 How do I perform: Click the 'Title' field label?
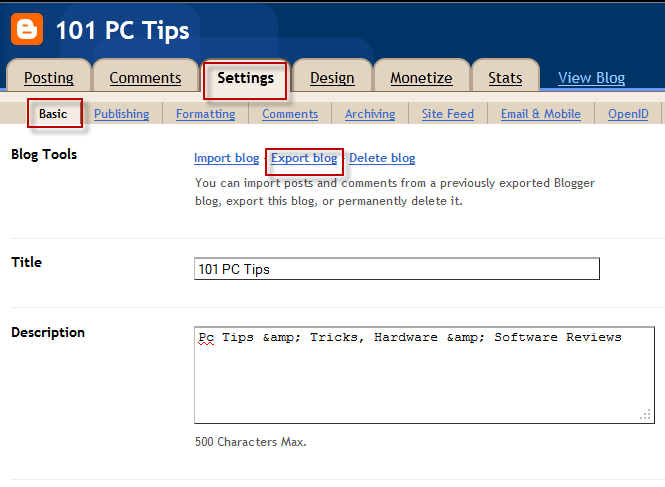coord(26,262)
